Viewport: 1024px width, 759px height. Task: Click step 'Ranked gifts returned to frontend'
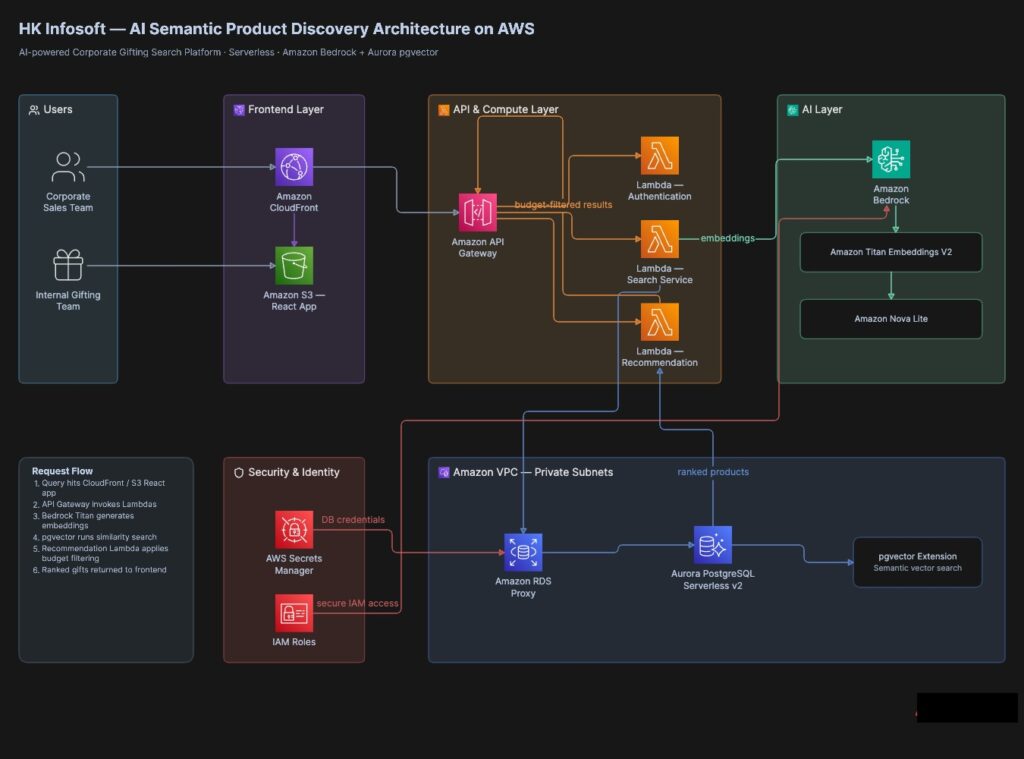click(x=100, y=570)
